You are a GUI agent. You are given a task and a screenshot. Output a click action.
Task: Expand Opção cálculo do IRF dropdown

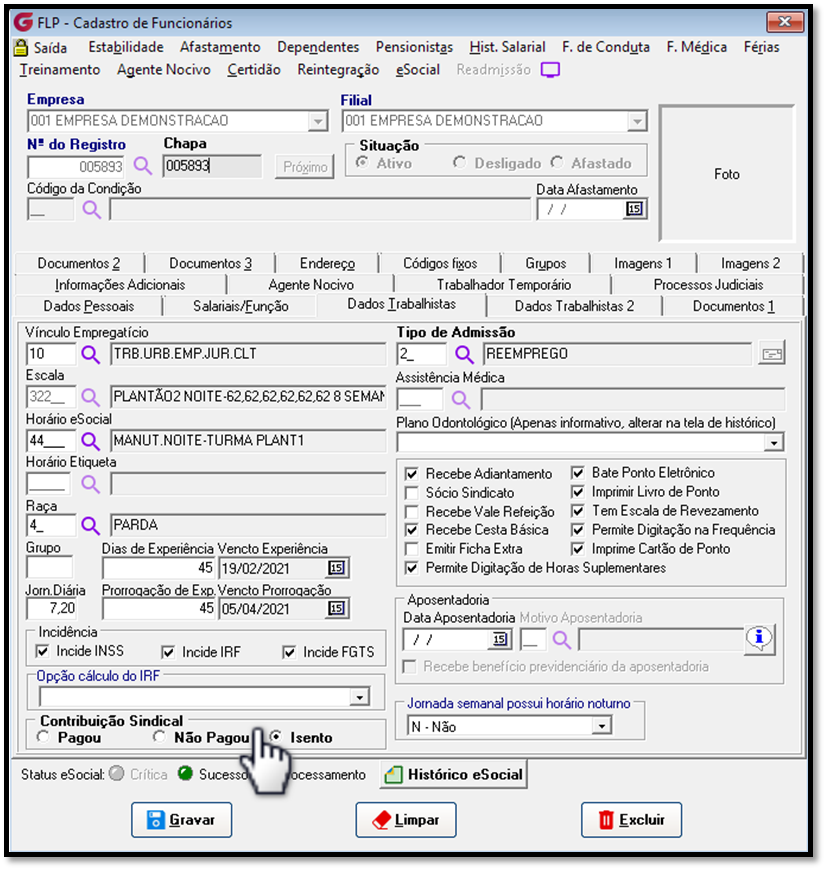[359, 697]
